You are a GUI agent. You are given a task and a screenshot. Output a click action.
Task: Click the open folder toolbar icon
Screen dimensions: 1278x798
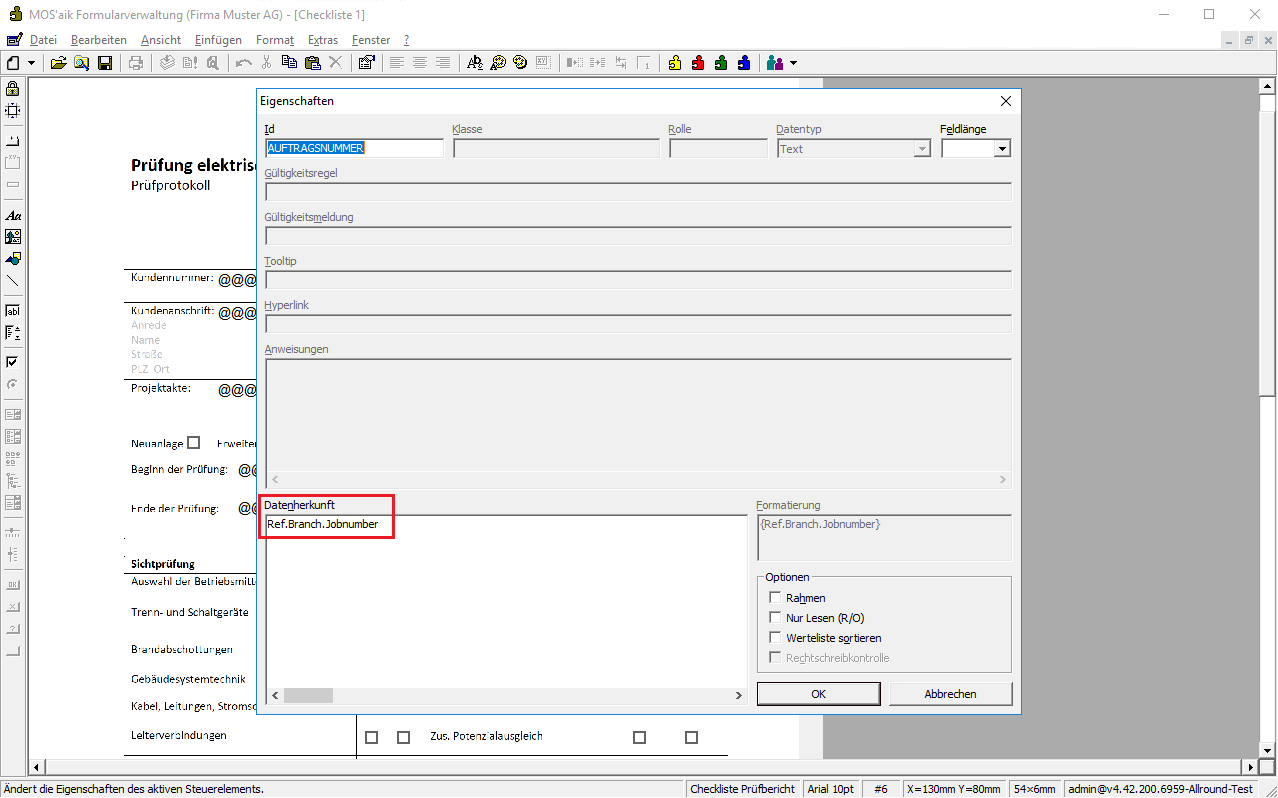(x=59, y=63)
